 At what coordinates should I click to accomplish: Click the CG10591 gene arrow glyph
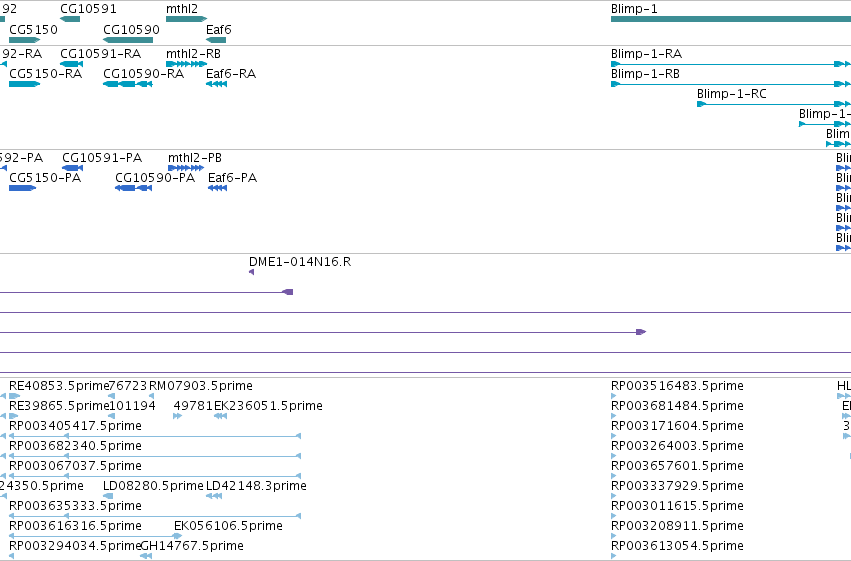(x=70, y=19)
